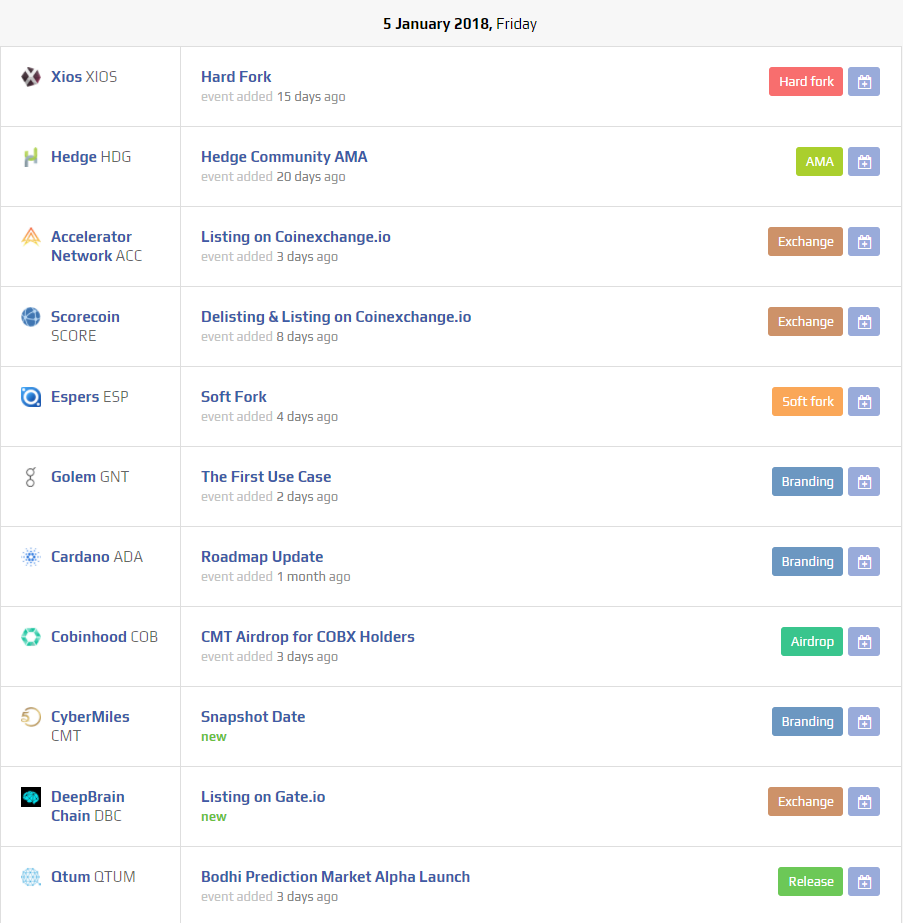Add Espers Soft Fork to calendar
Screen dimensions: 903x923
tap(864, 402)
